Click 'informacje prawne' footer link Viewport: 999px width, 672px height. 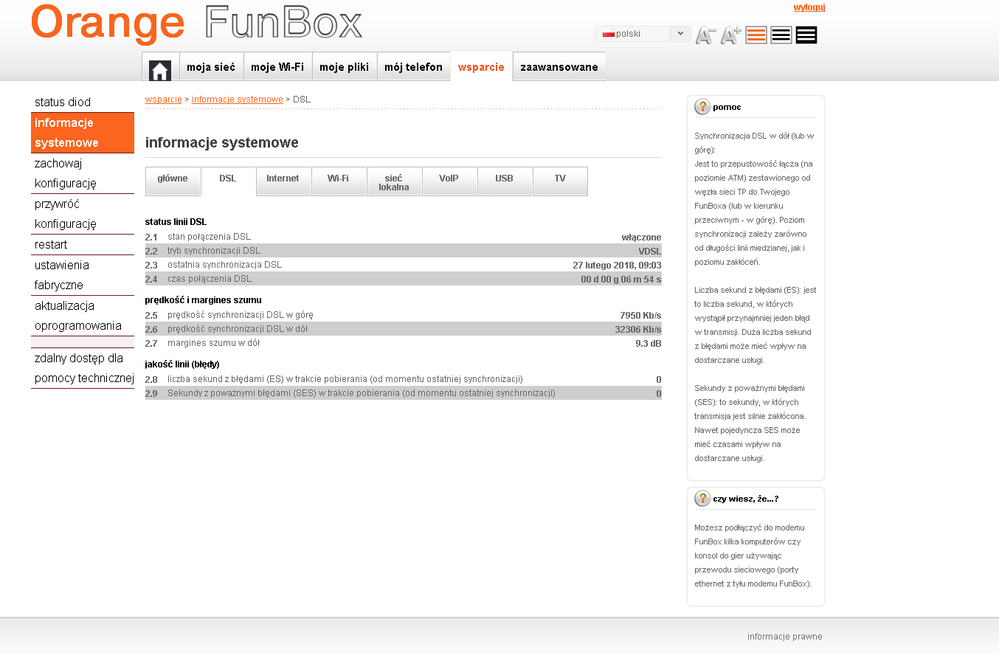coord(784,636)
